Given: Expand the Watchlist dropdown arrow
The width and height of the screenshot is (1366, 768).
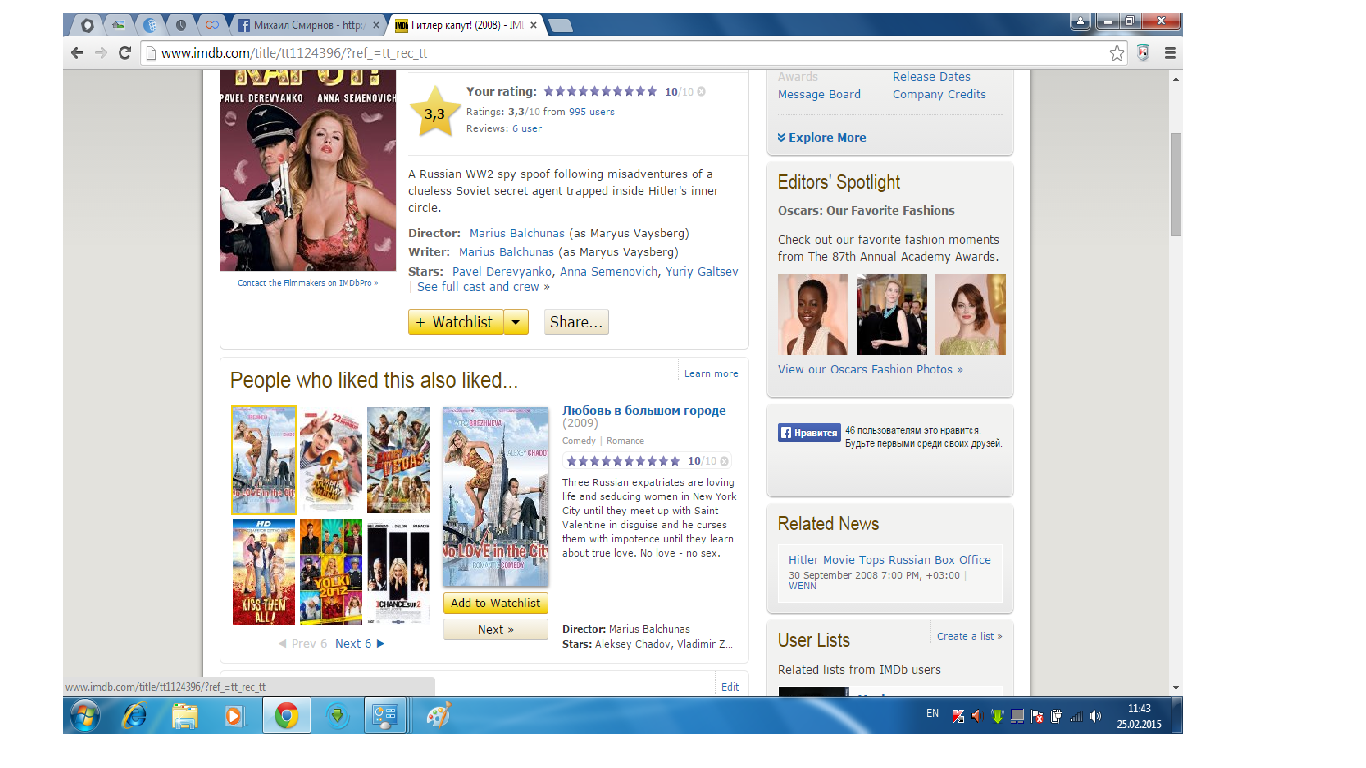Looking at the screenshot, I should click(516, 322).
